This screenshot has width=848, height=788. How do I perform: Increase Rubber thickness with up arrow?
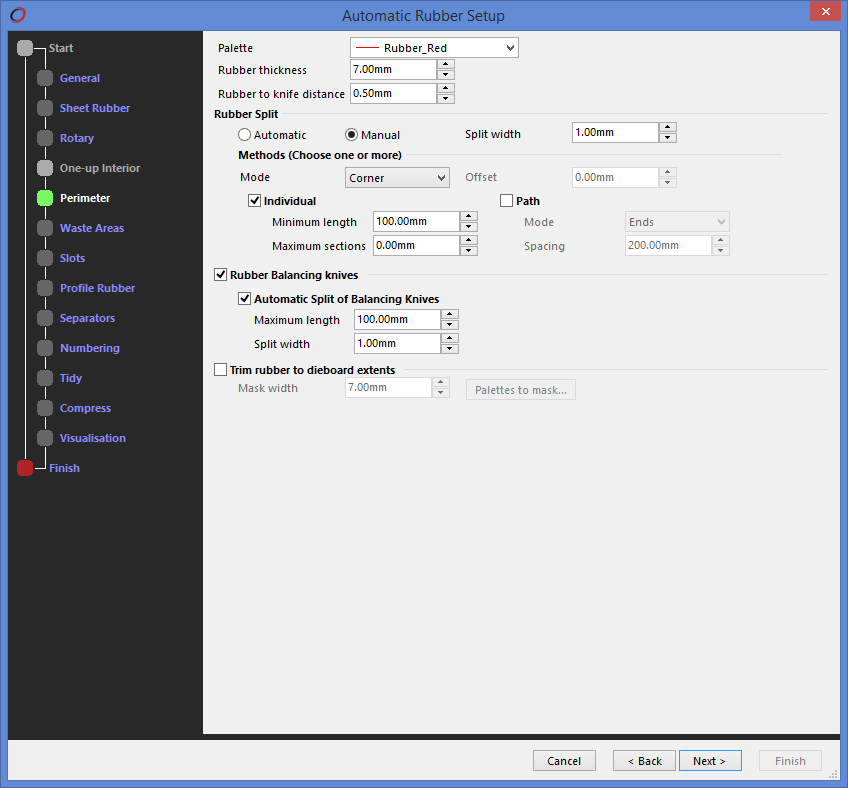446,64
